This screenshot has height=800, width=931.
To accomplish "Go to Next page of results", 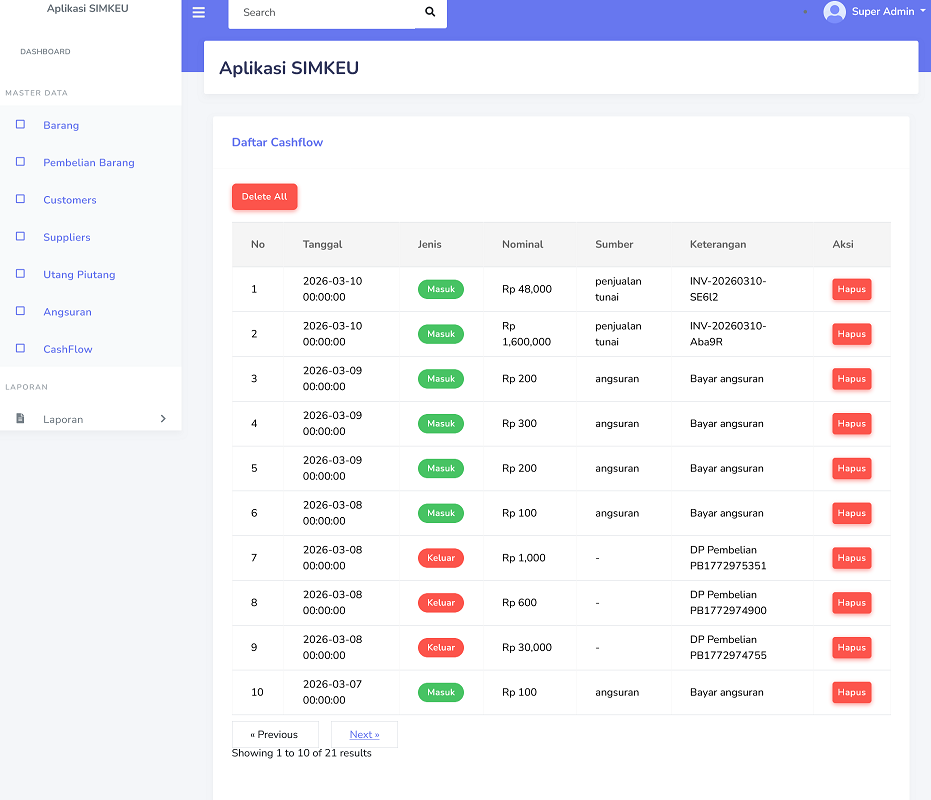I will [364, 735].
